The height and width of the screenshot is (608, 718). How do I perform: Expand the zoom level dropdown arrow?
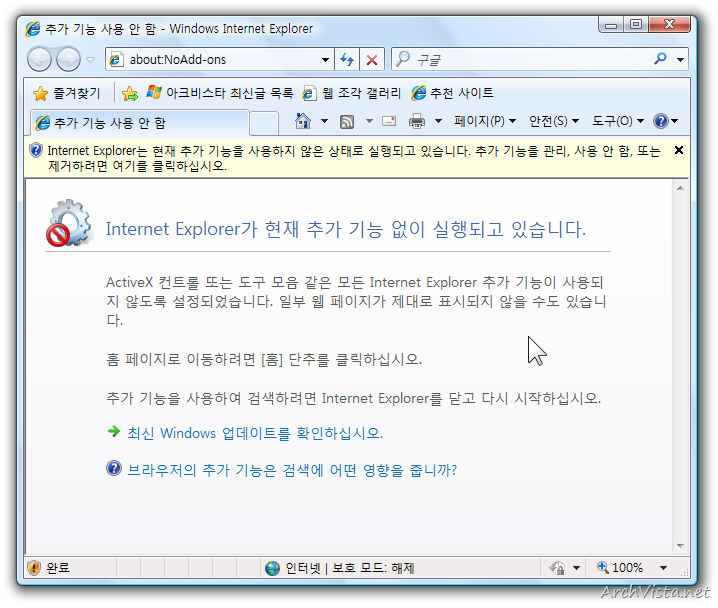pos(663,568)
